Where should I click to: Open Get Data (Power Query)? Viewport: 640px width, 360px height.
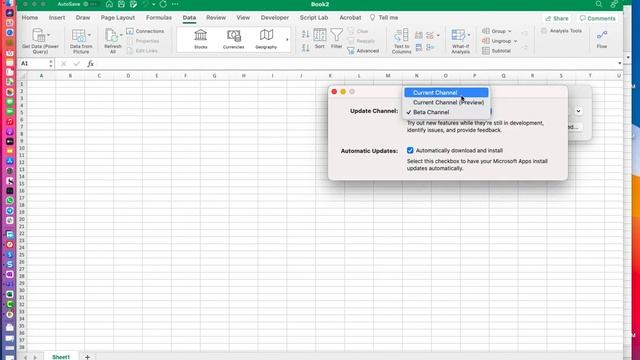click(x=40, y=41)
